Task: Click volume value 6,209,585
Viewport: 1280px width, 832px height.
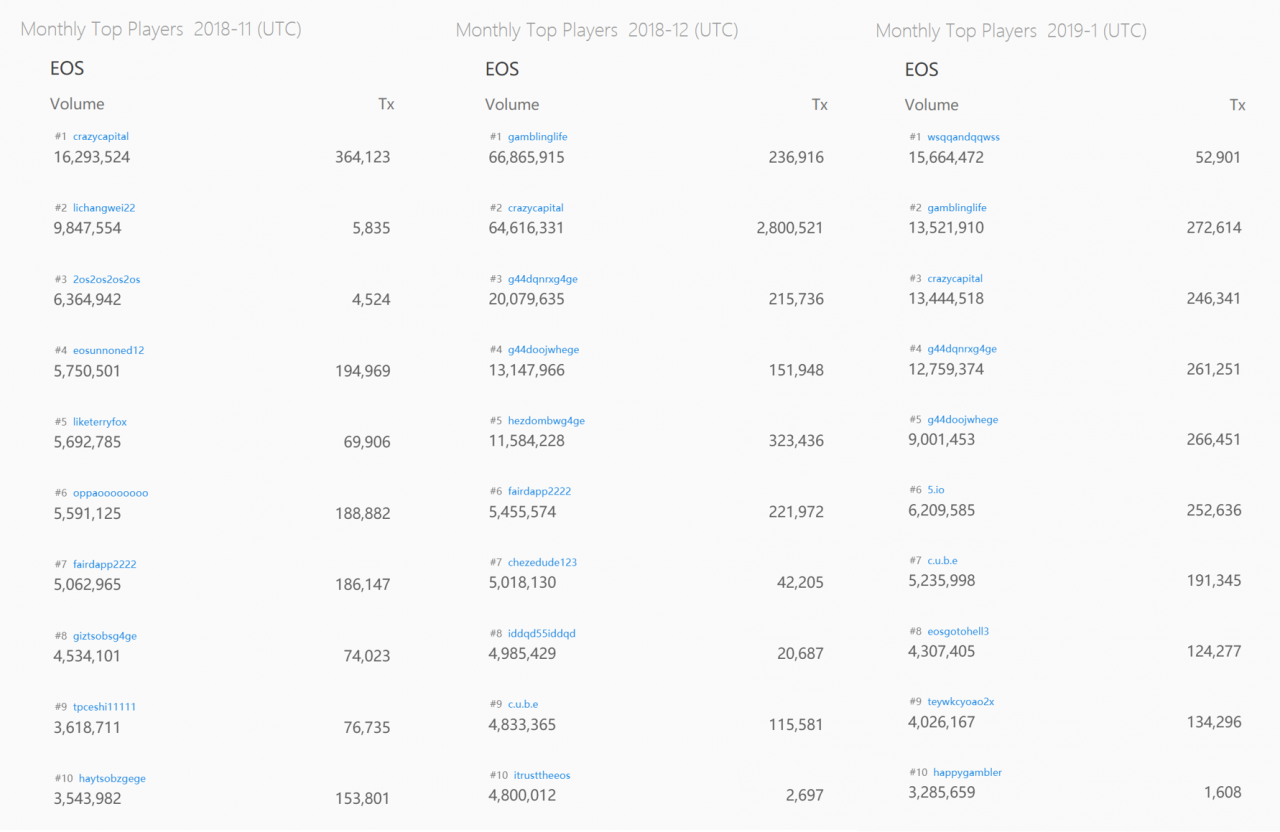Action: point(942,510)
